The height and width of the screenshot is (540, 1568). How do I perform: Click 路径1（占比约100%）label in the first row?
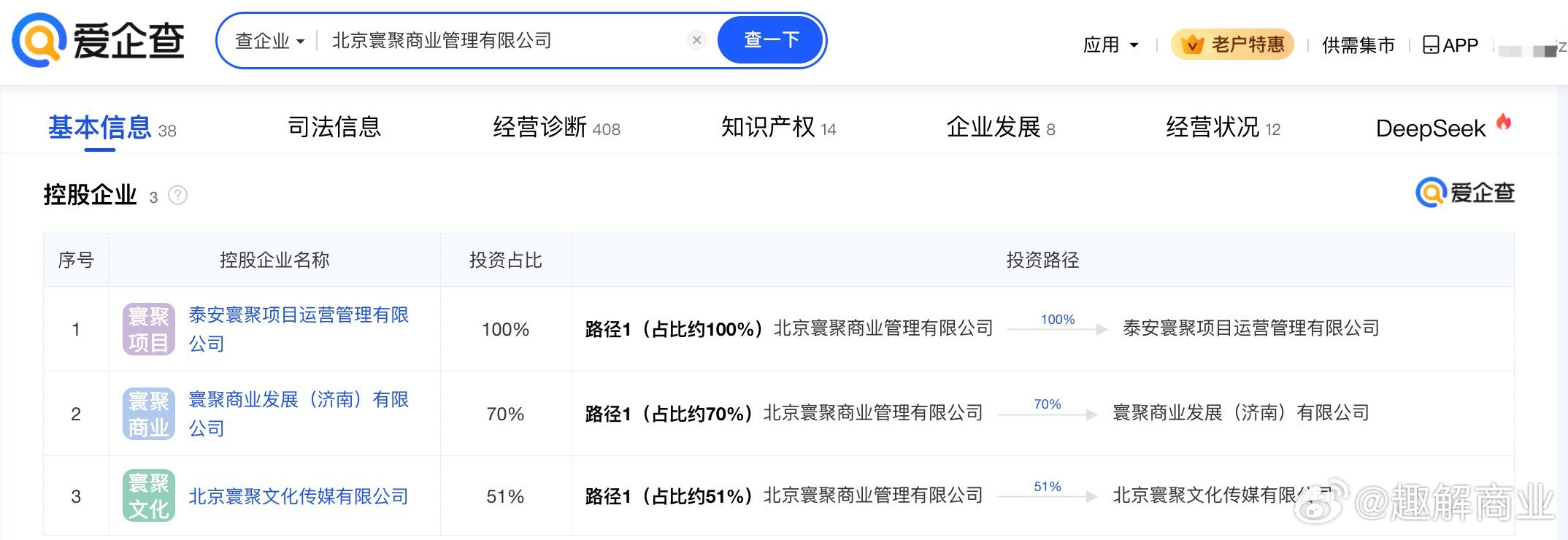tap(675, 329)
